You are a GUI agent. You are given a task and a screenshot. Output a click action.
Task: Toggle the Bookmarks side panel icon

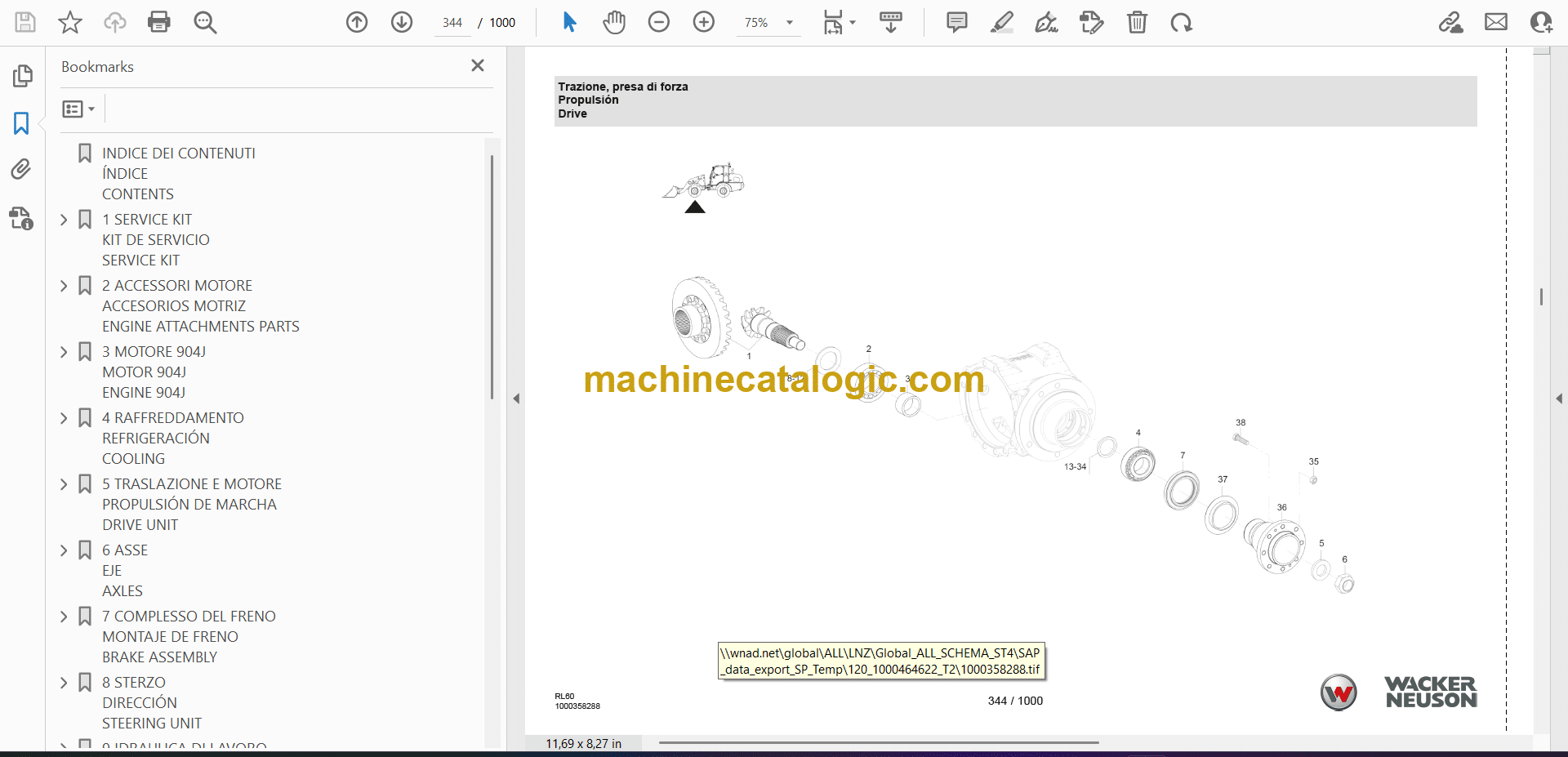pyautogui.click(x=21, y=123)
